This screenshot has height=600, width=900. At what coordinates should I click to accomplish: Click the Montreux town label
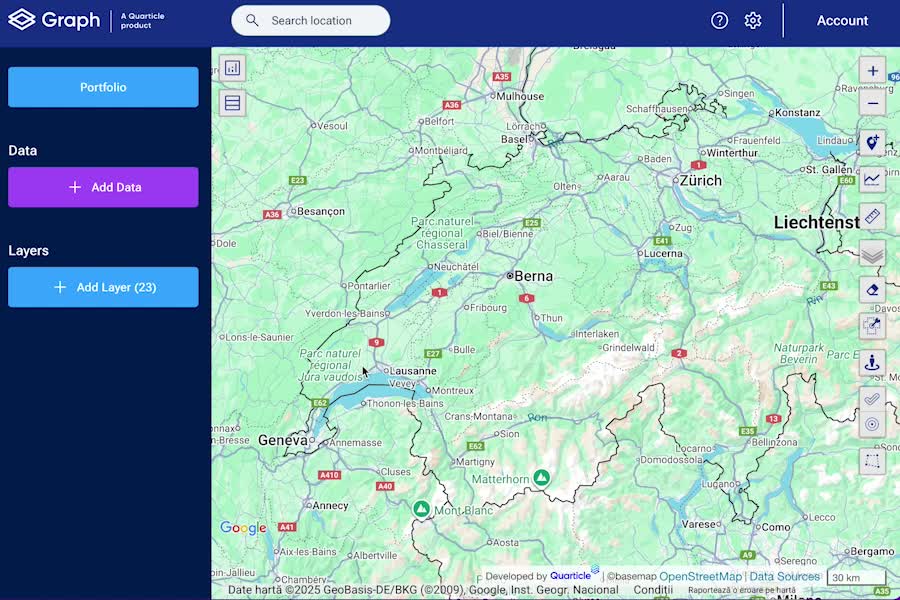(453, 390)
